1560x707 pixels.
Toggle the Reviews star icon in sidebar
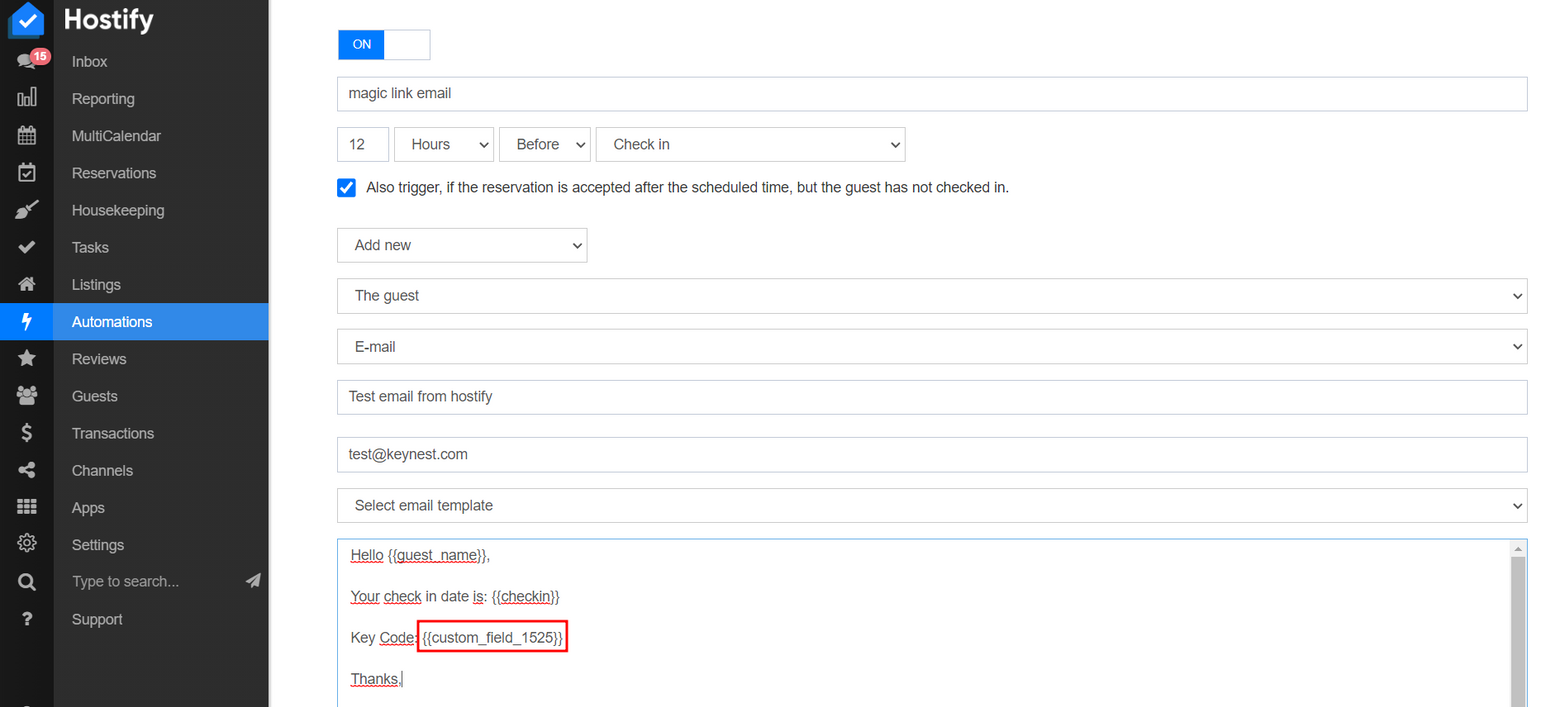(27, 358)
